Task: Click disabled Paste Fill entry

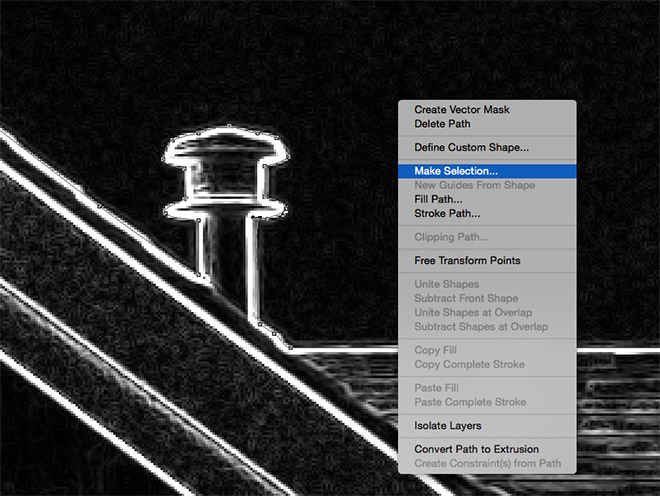Action: pyautogui.click(x=487, y=388)
